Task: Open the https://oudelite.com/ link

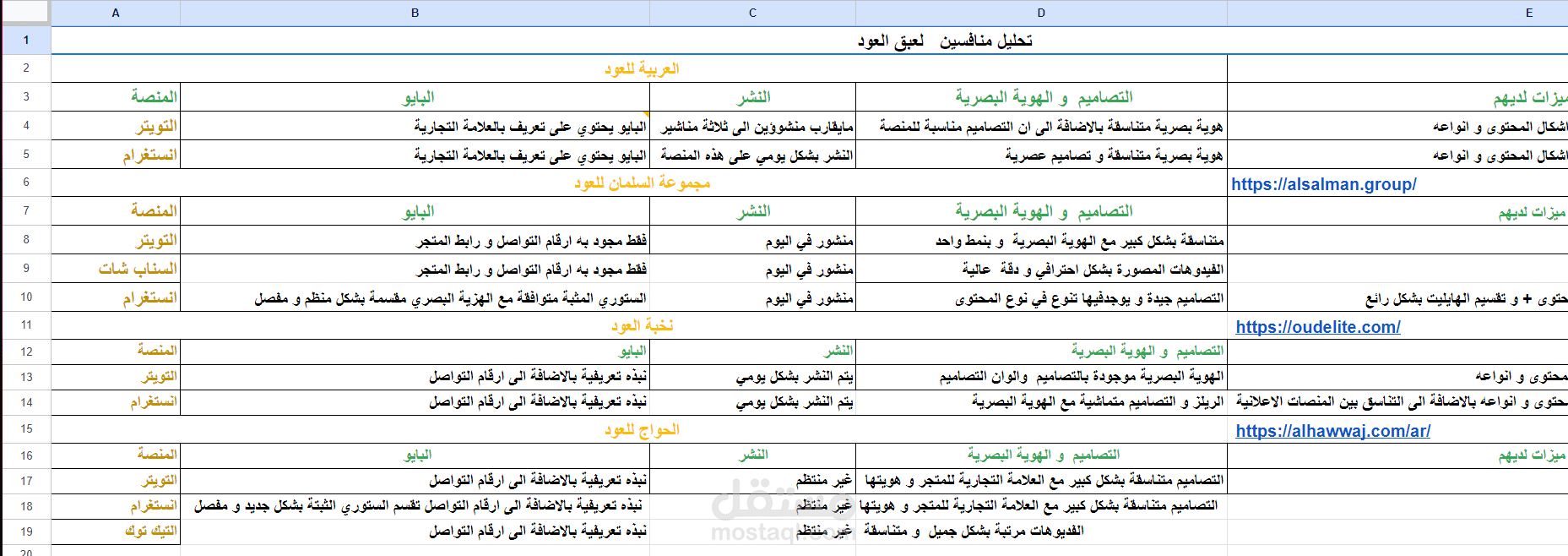Action: point(1318,327)
